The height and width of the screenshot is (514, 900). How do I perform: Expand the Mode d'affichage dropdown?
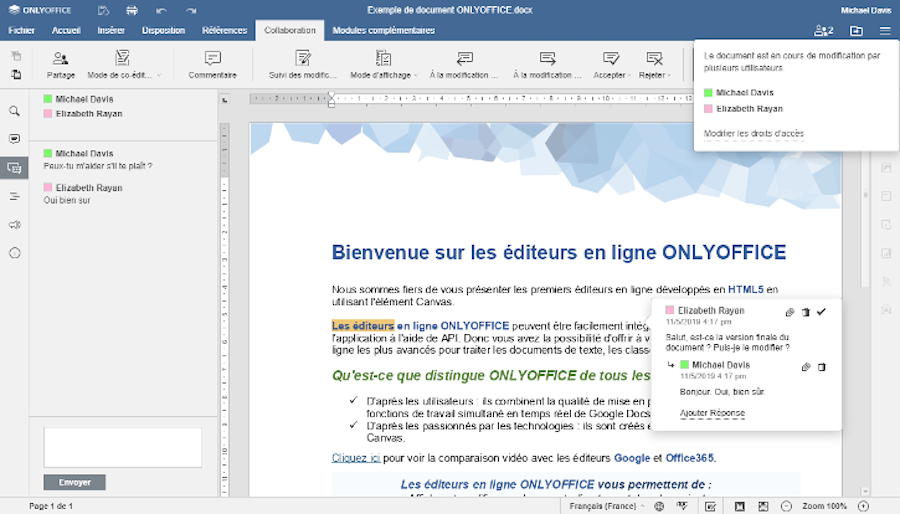416,75
